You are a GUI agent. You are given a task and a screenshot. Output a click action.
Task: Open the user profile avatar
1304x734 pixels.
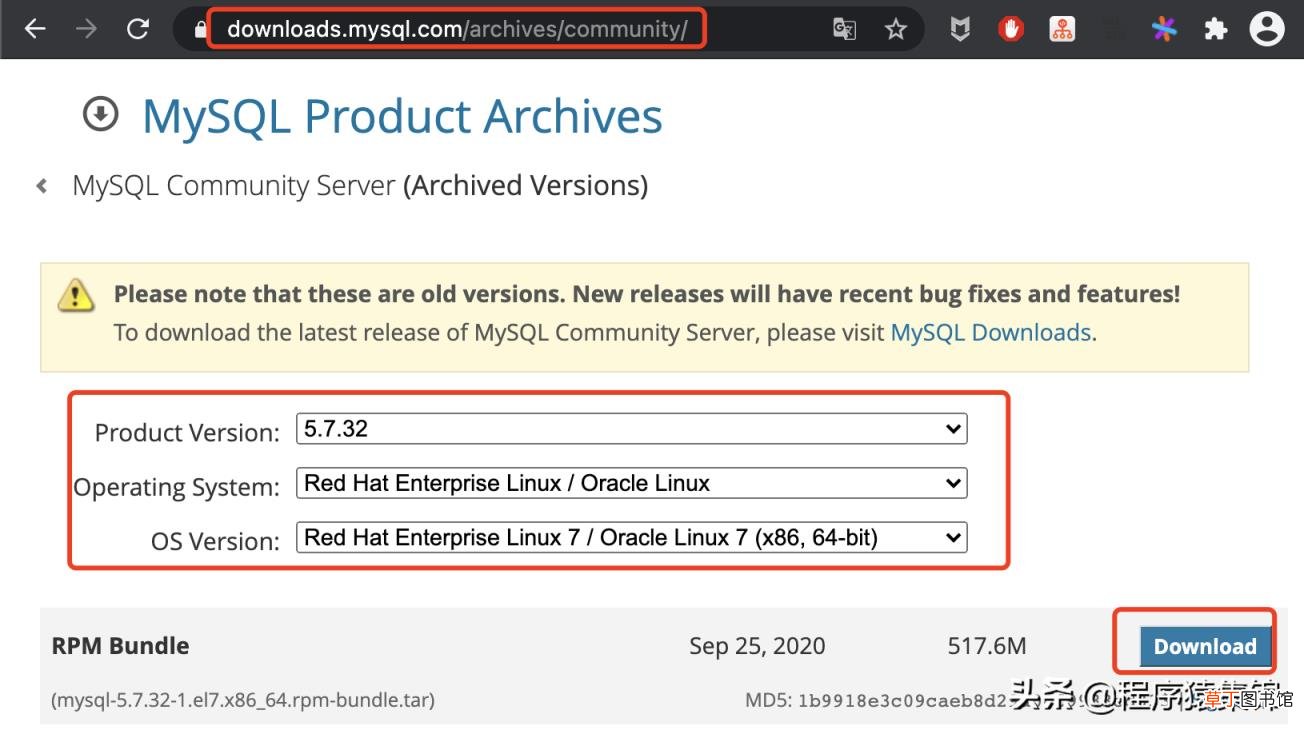pos(1267,29)
